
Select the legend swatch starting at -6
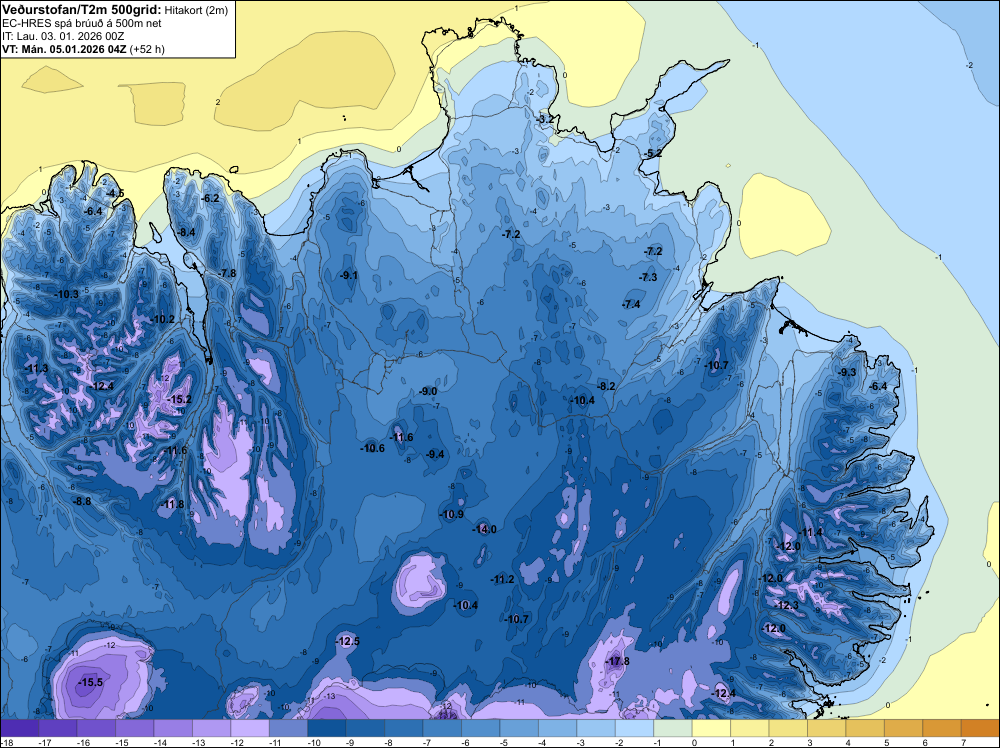[x=480, y=728]
